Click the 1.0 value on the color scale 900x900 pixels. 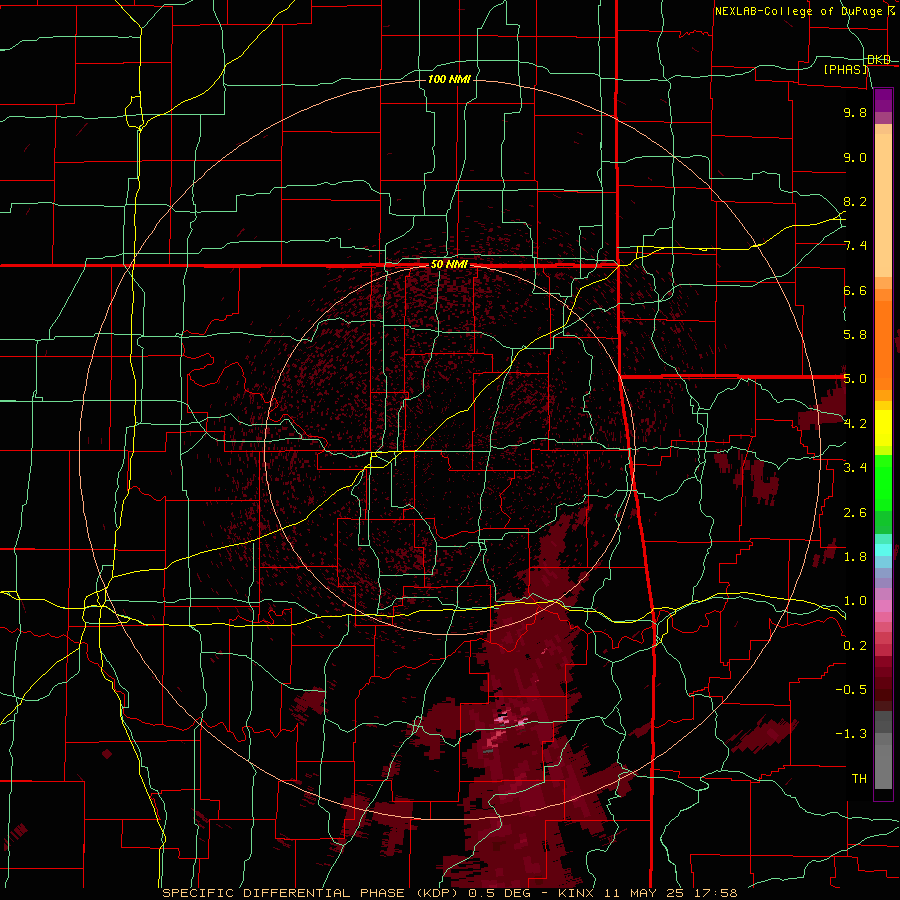coord(855,602)
